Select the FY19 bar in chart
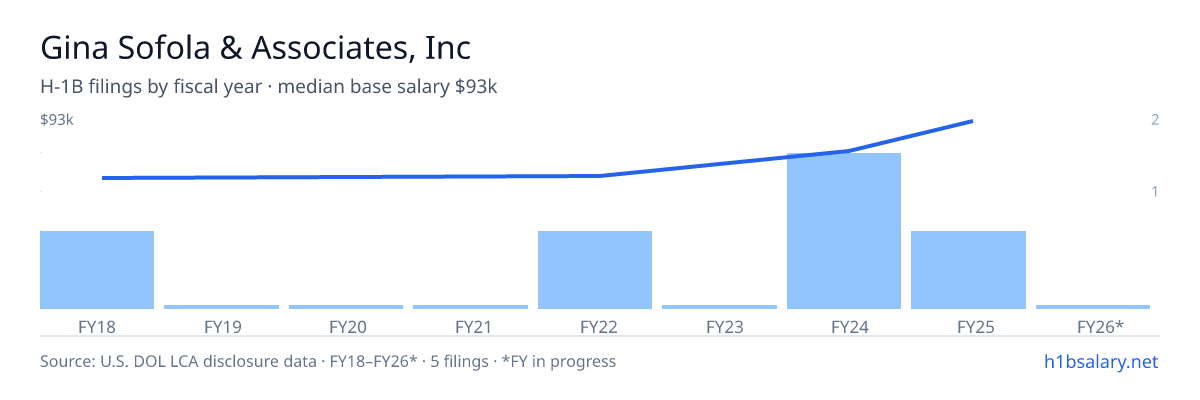1200x400 pixels. pos(221,307)
